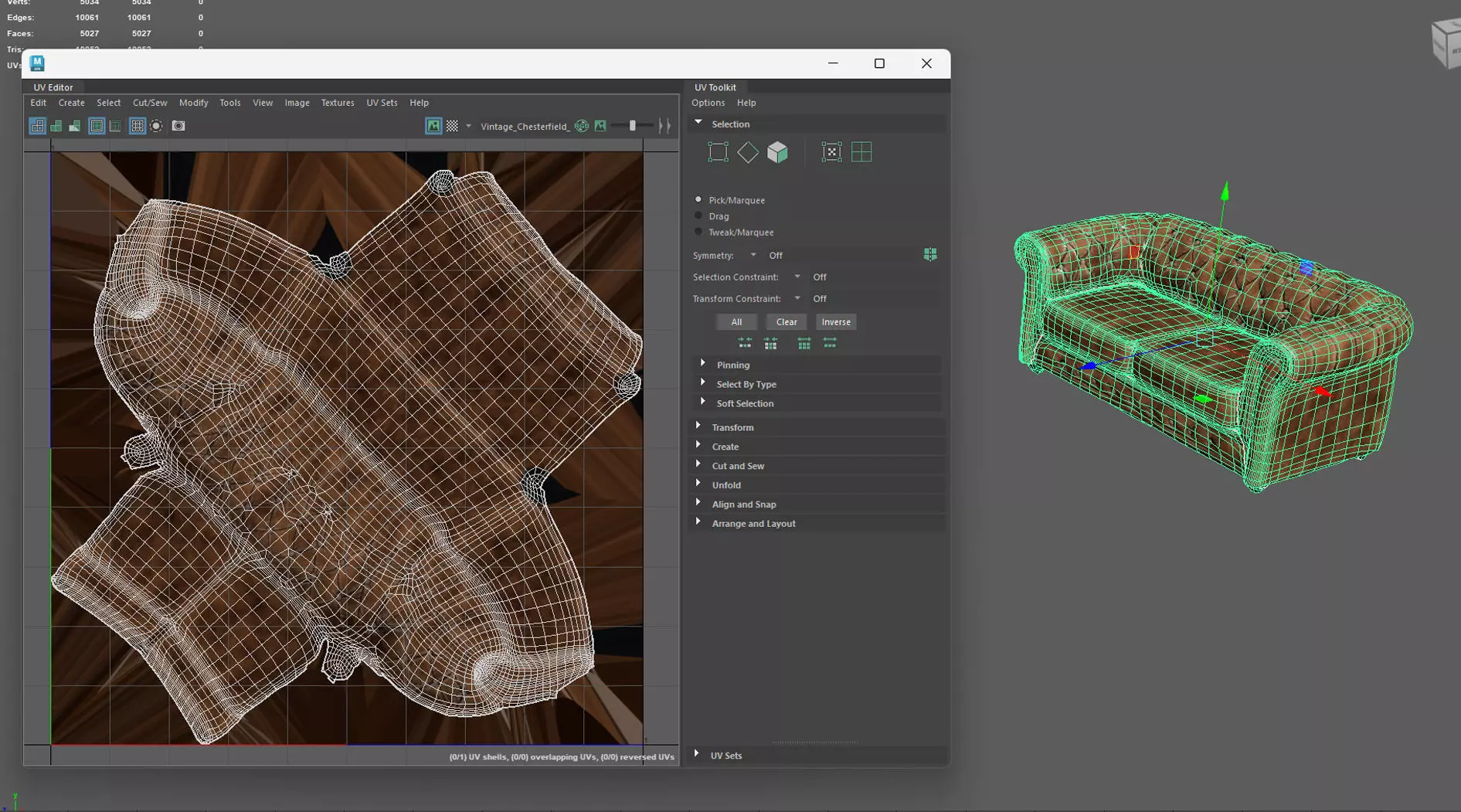The height and width of the screenshot is (812, 1461).
Task: Select the Face selection cube icon
Action: click(777, 153)
